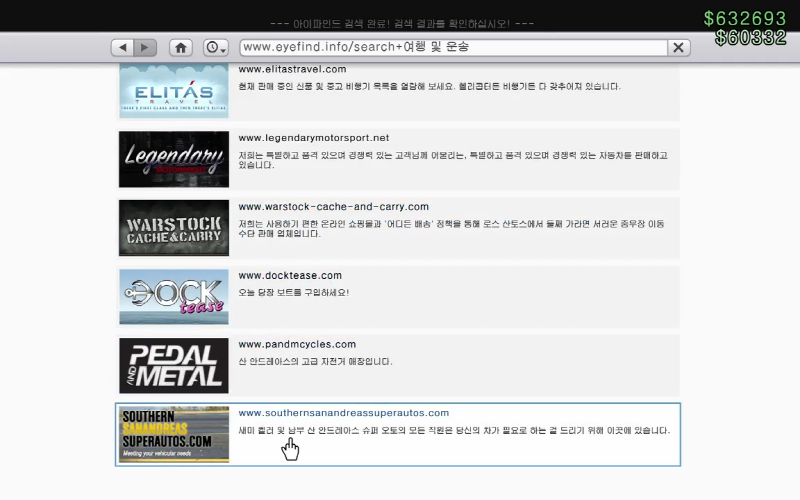The height and width of the screenshot is (500, 800).
Task: Visit www.southernsanandreassuperautos.com link
Action: click(344, 413)
